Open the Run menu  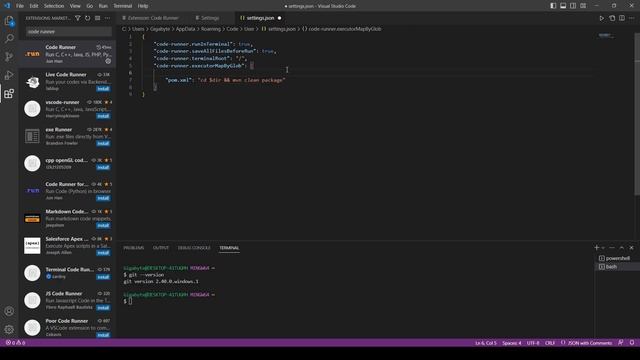click(103, 6)
